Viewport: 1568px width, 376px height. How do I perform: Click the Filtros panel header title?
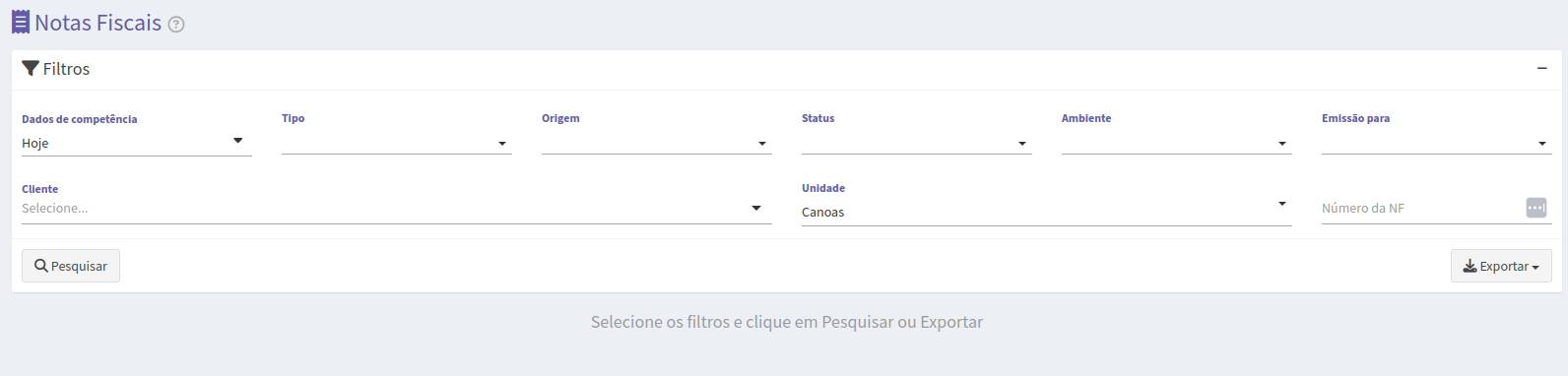pos(66,69)
